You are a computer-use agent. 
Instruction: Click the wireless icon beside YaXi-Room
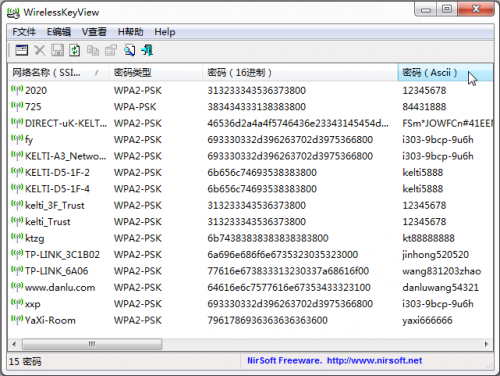tap(17, 319)
